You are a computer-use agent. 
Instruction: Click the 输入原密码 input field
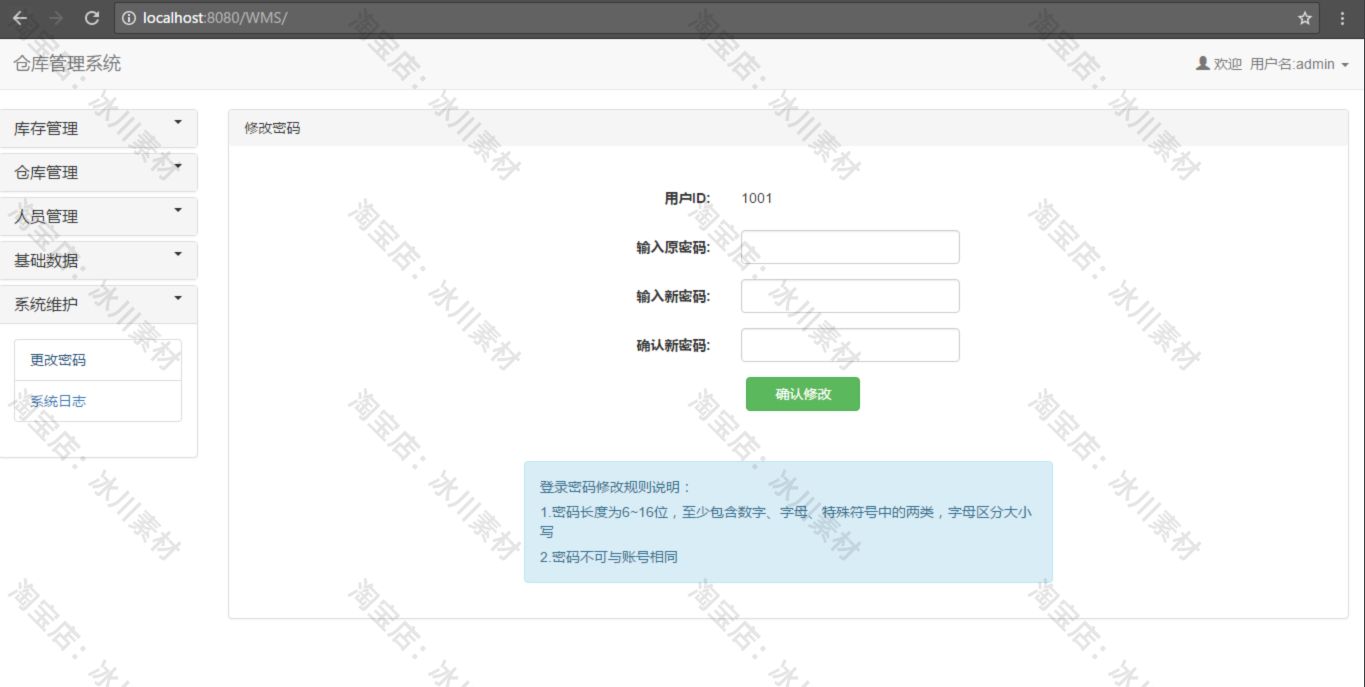coord(850,247)
